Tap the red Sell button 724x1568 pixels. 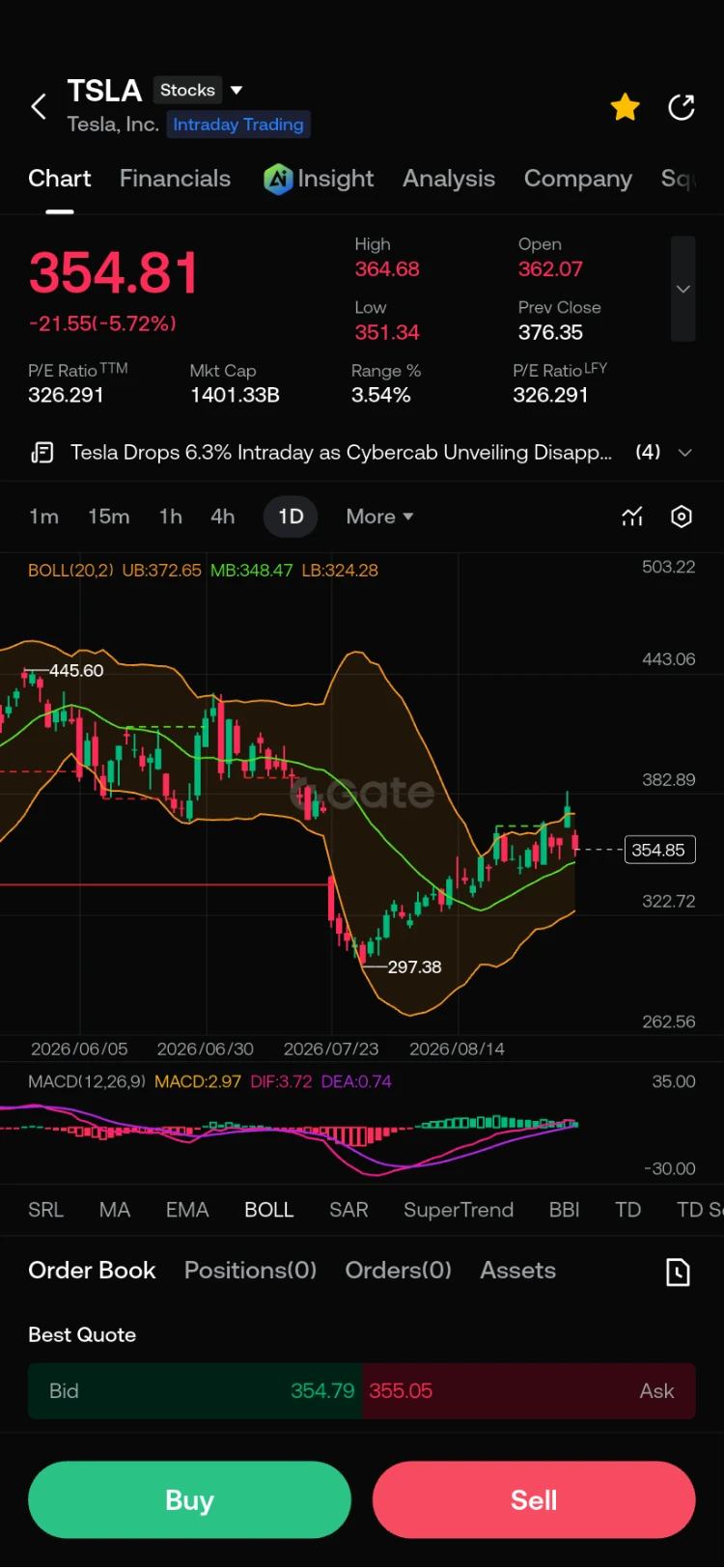click(534, 1499)
